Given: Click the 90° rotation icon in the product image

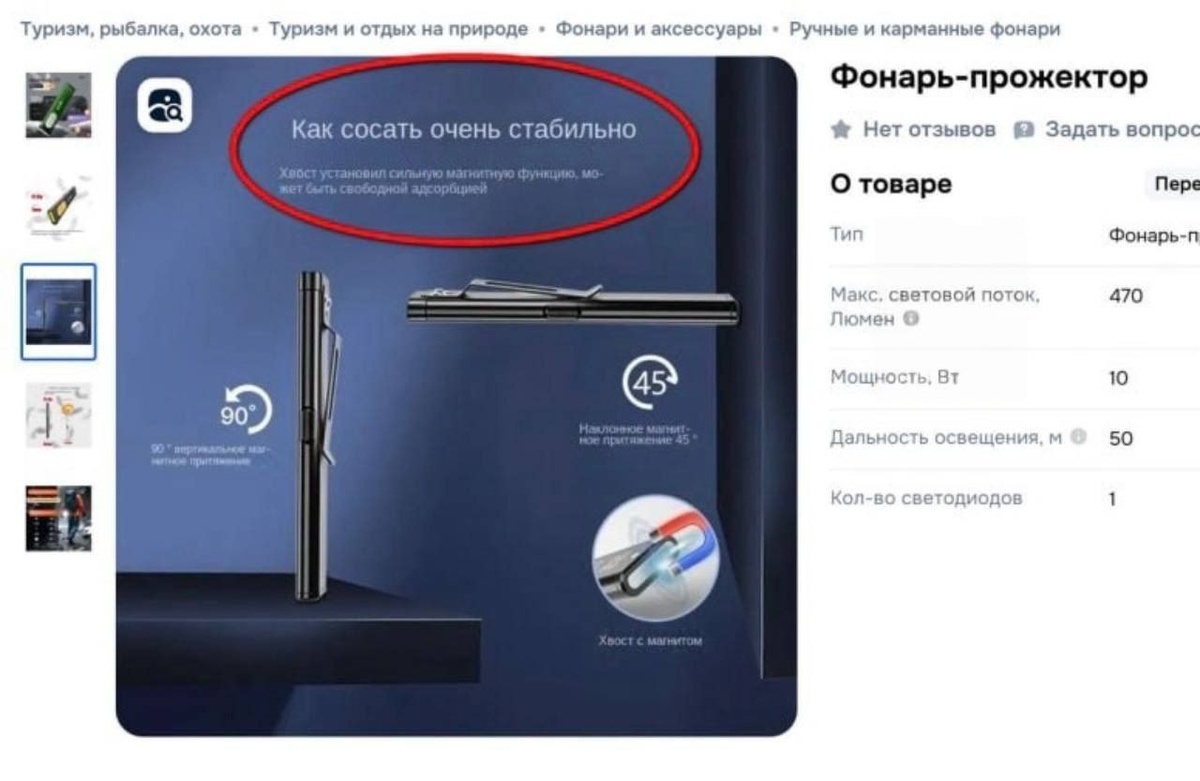Looking at the screenshot, I should tap(246, 410).
